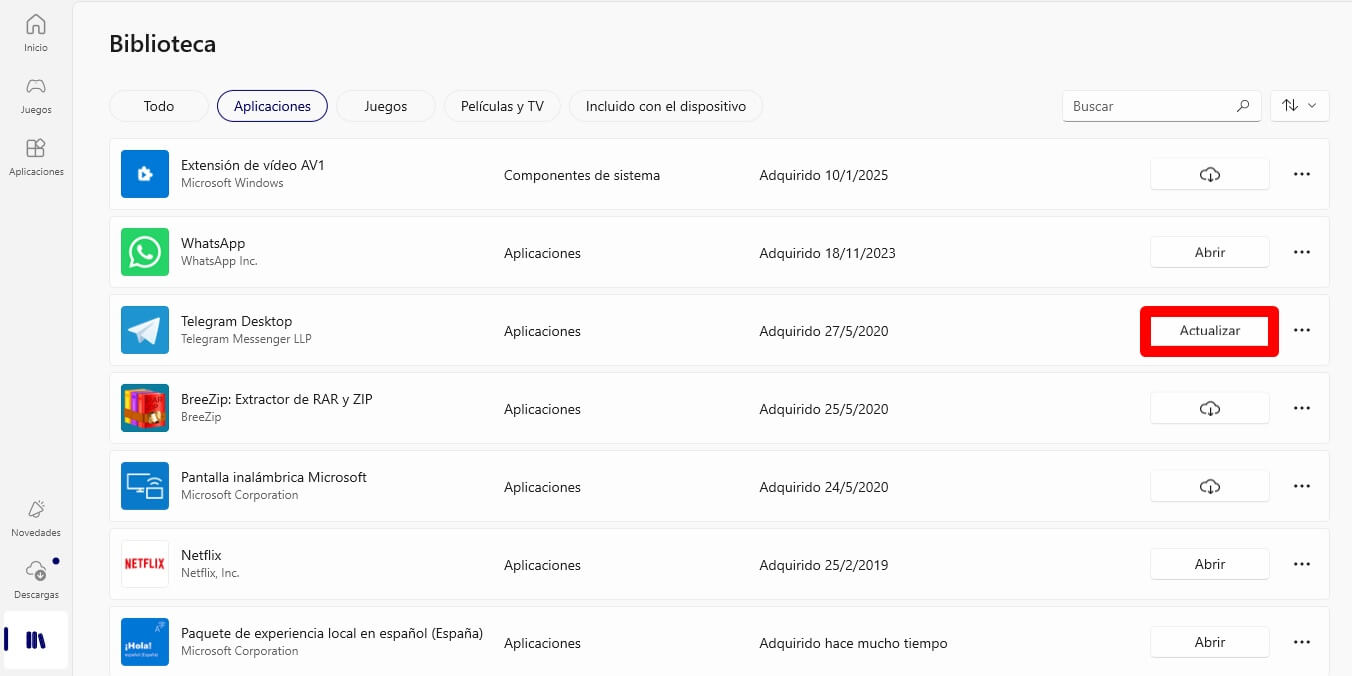Click the search magnifier icon
The image size is (1352, 676).
click(x=1243, y=105)
